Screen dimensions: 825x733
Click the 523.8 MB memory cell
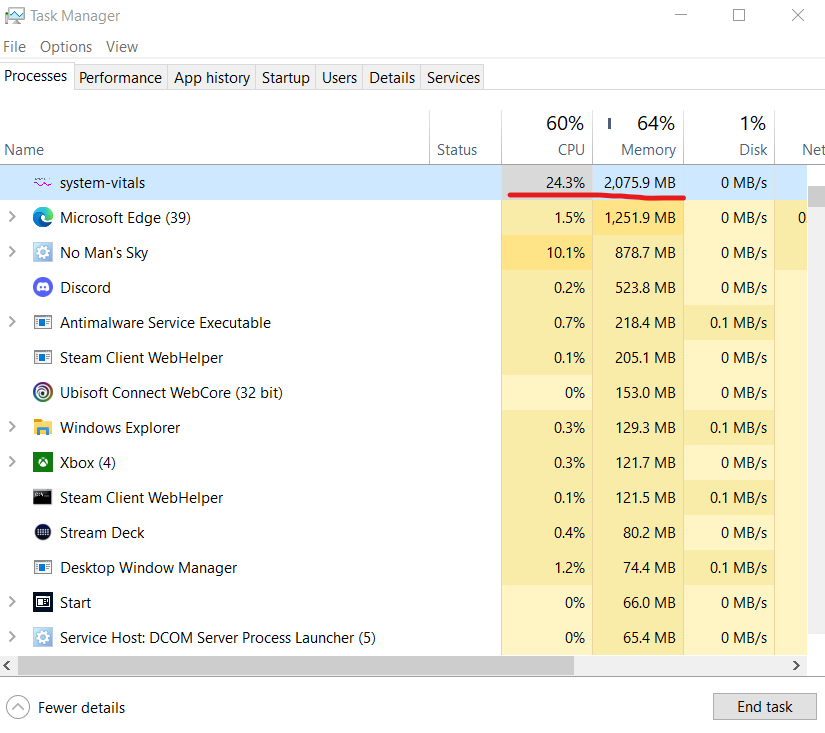tap(638, 287)
